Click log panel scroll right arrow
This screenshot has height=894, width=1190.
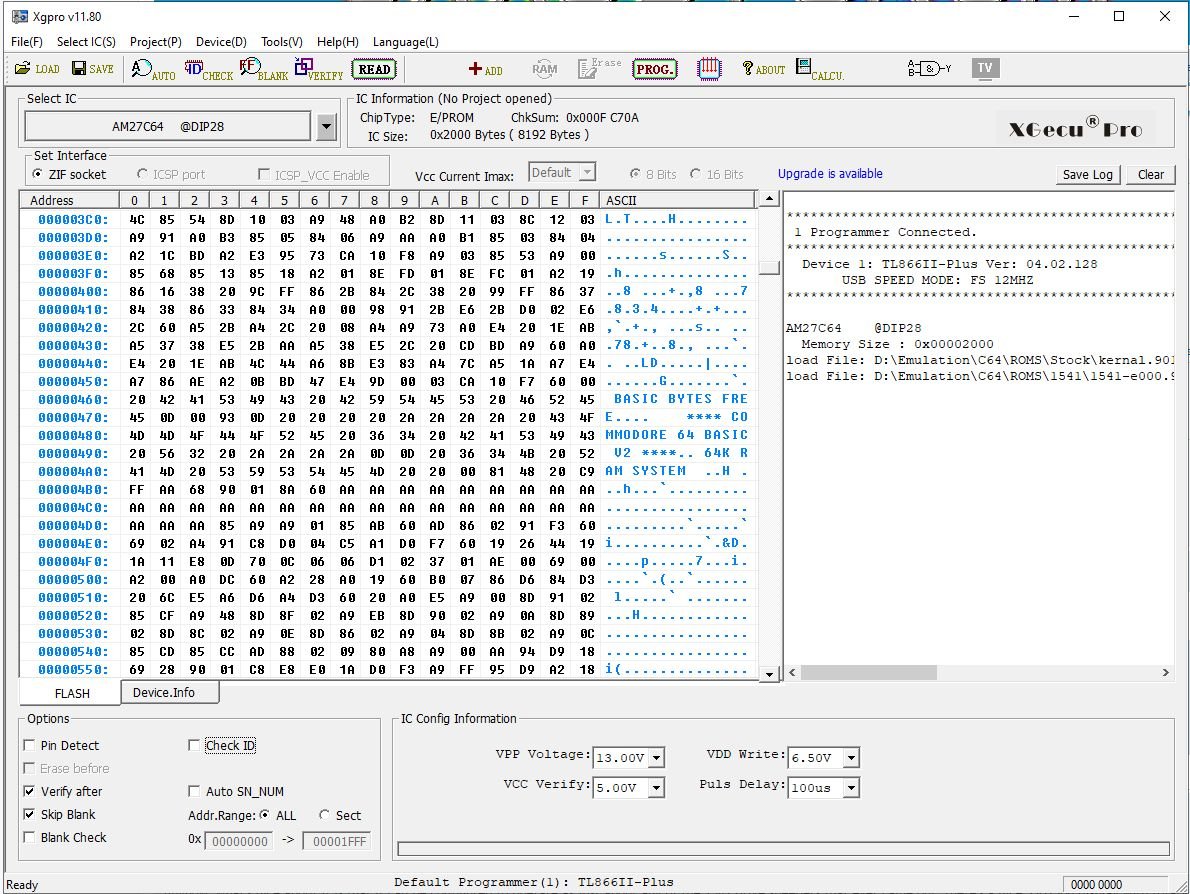click(1166, 672)
